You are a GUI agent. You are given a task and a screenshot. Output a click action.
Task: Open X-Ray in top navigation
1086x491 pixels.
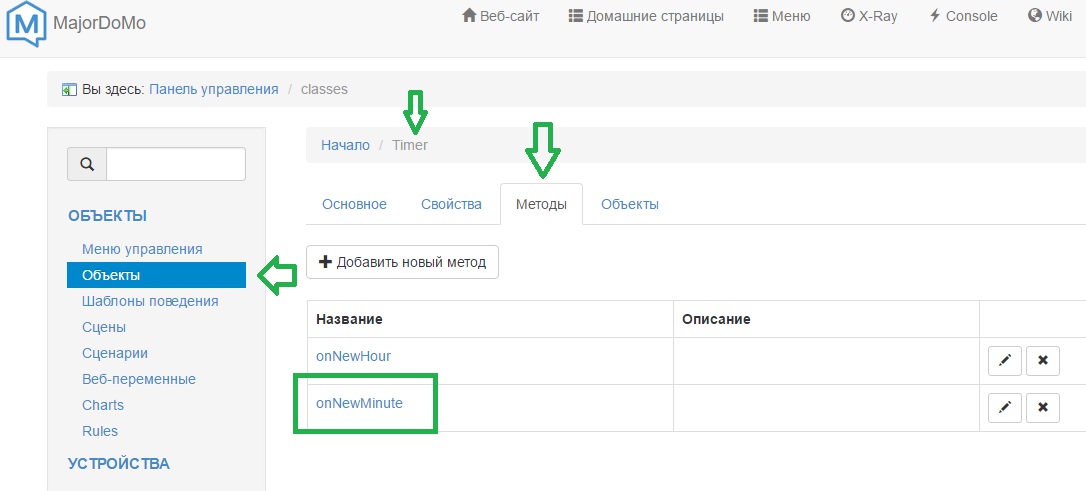point(869,16)
